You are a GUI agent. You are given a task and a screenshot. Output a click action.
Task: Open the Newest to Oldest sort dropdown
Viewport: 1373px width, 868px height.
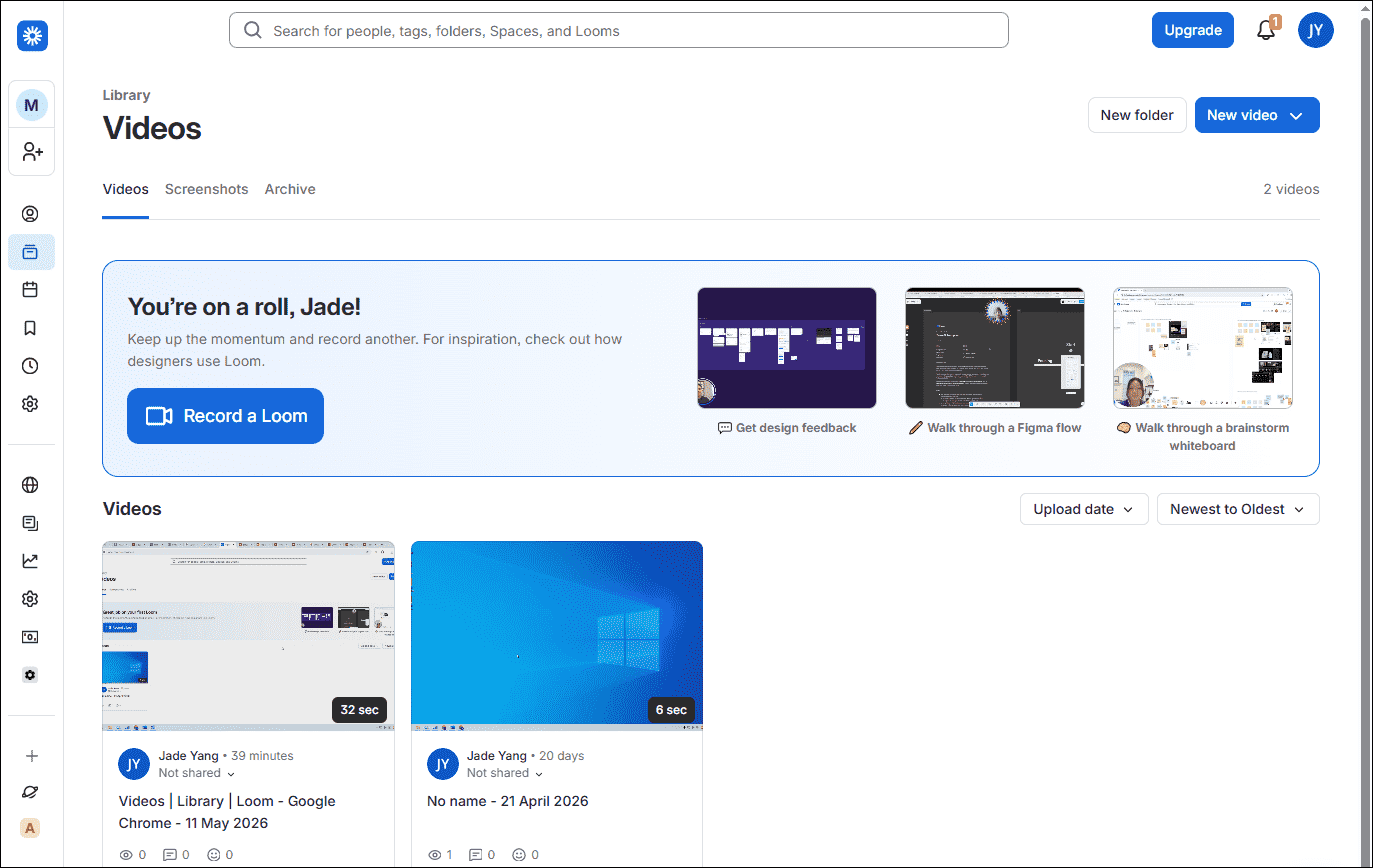point(1238,509)
